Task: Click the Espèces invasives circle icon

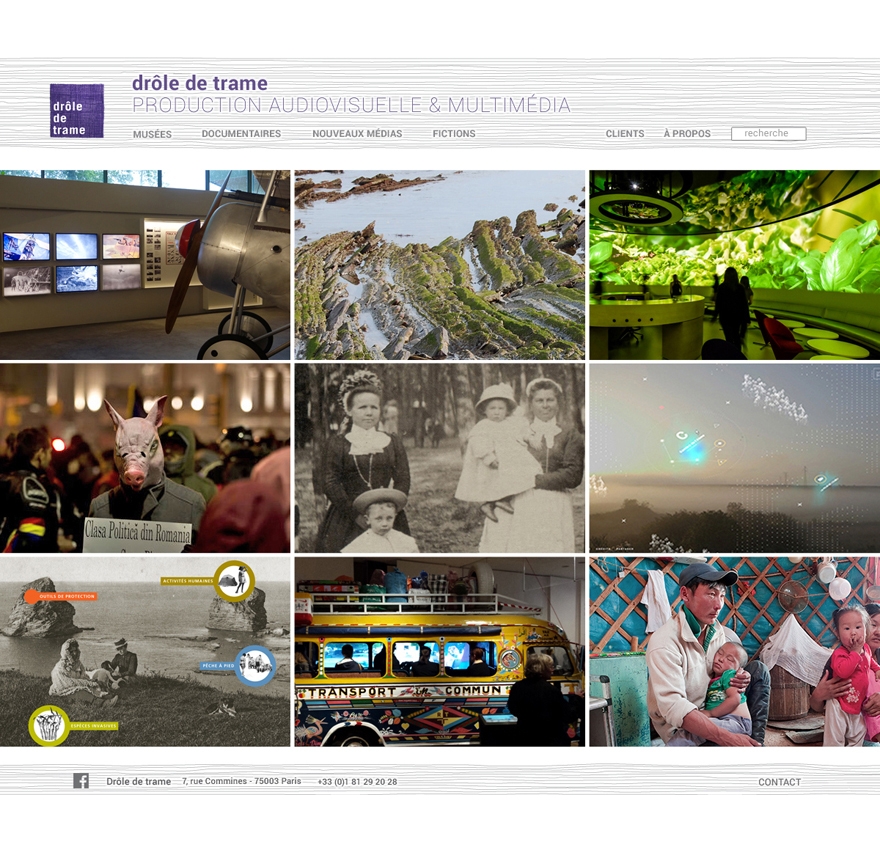Action: click(x=48, y=725)
